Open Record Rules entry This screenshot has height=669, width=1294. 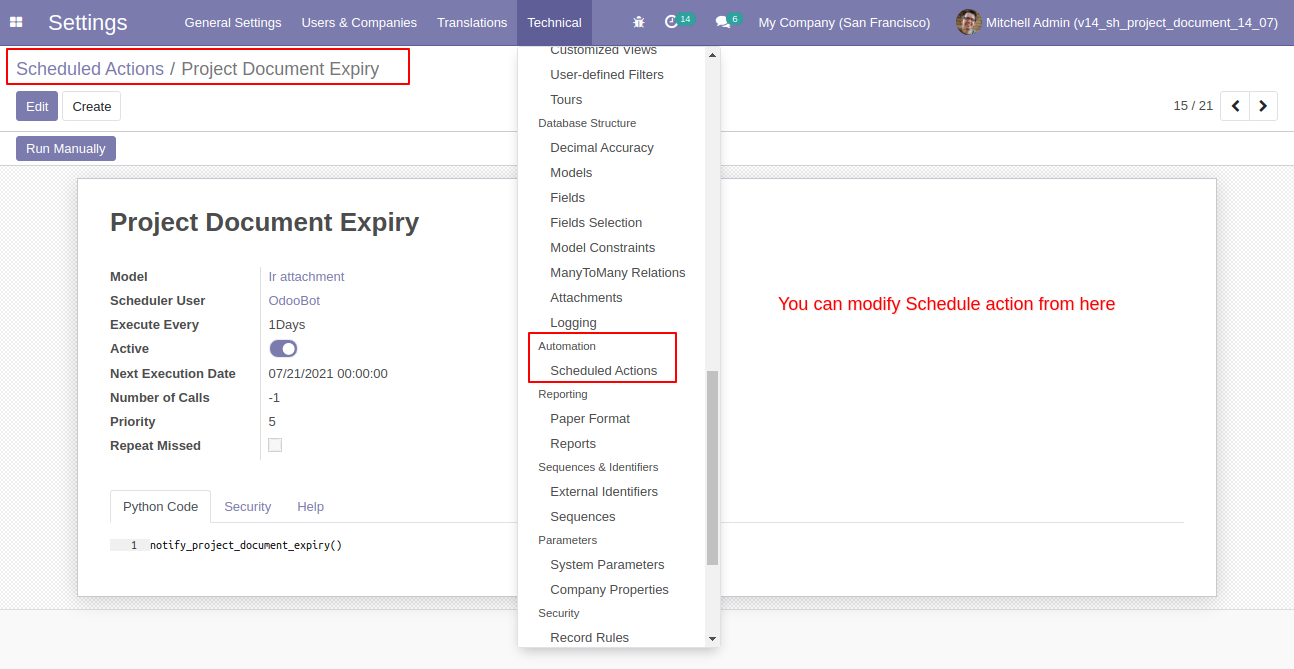590,637
